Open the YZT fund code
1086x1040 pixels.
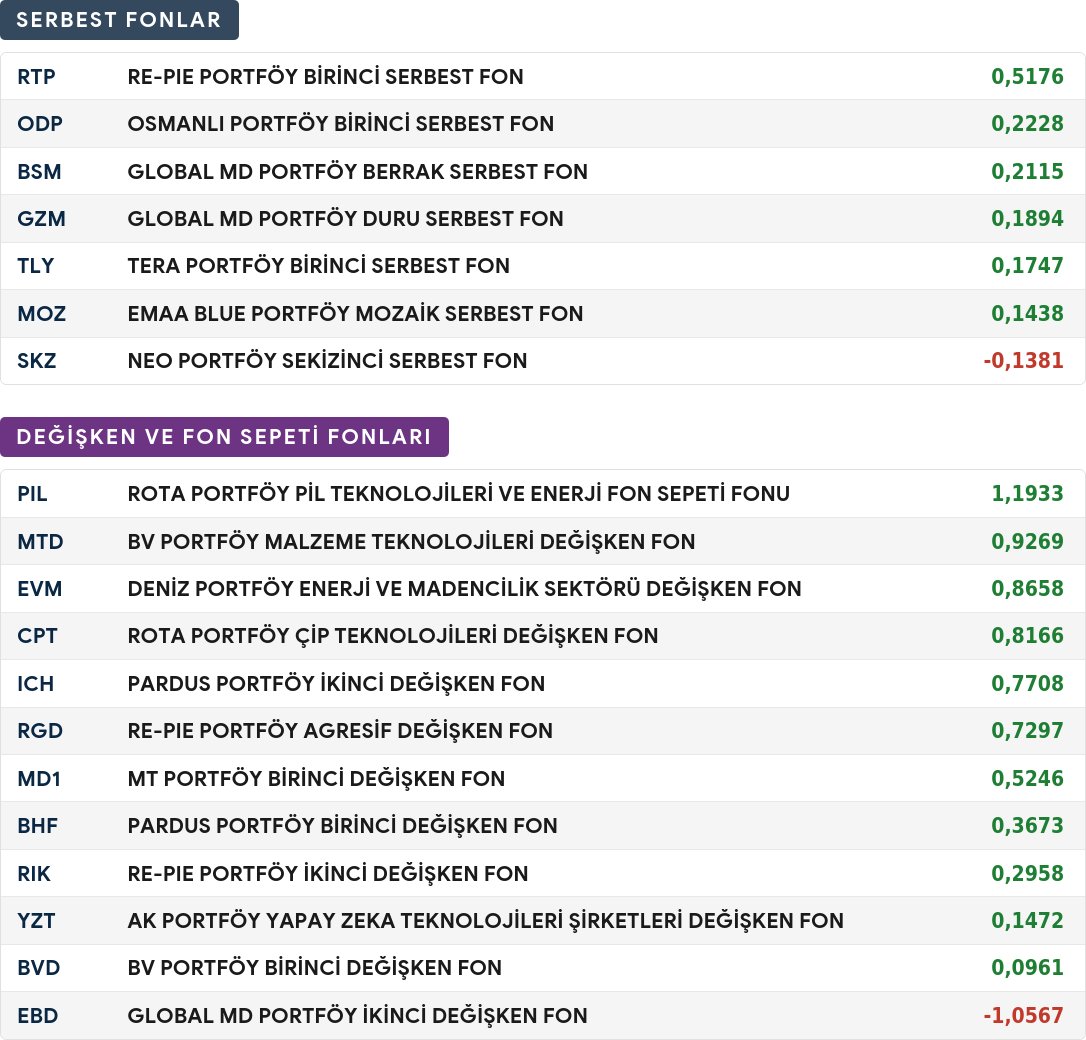(x=36, y=920)
